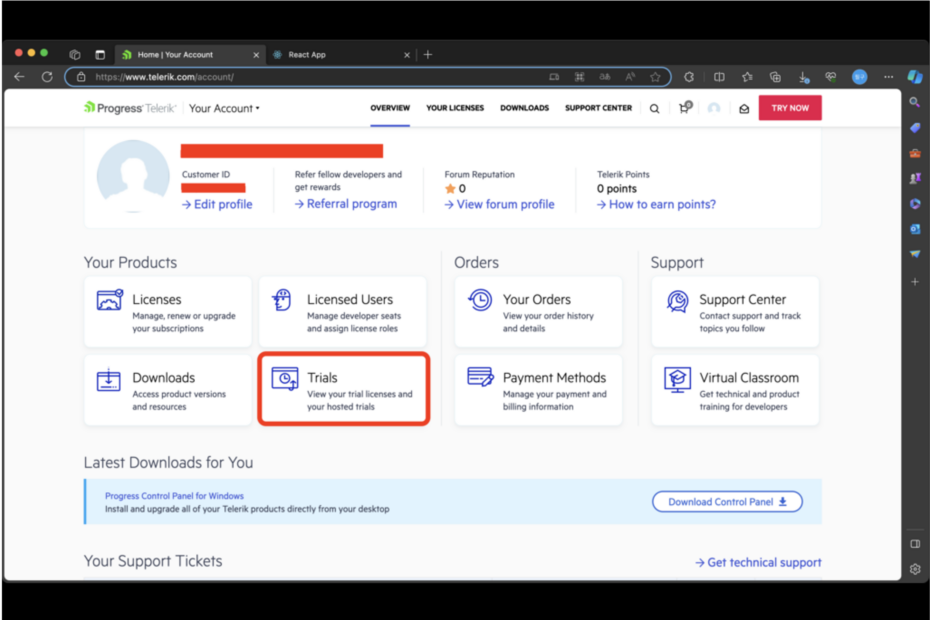This screenshot has height=620, width=930.
Task: Open the browser split screen icon
Action: 719,77
